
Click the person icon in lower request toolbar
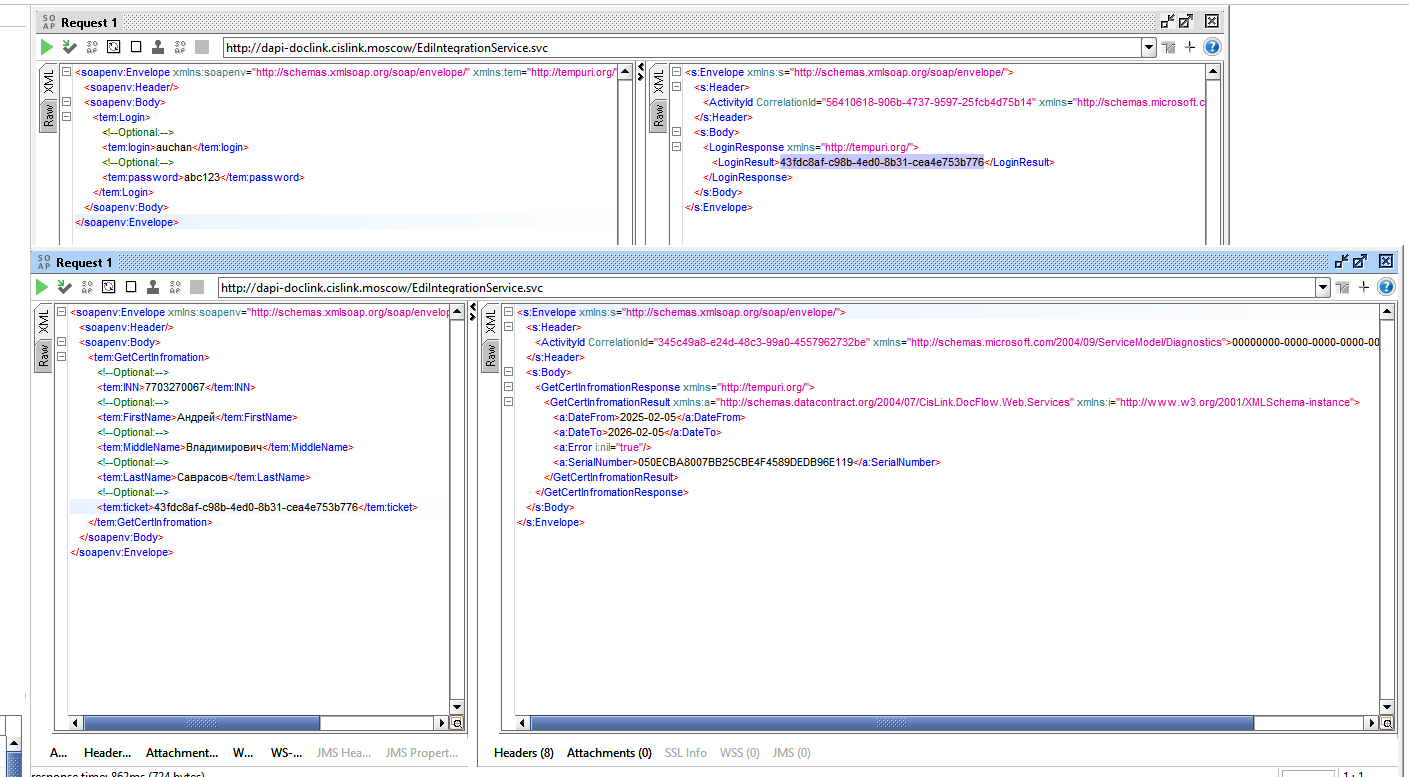[153, 287]
